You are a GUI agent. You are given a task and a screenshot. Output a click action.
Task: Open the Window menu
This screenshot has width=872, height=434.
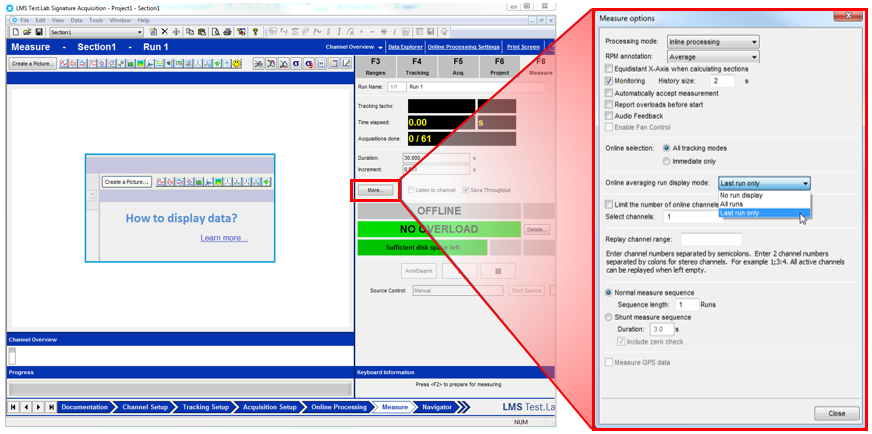[120, 20]
